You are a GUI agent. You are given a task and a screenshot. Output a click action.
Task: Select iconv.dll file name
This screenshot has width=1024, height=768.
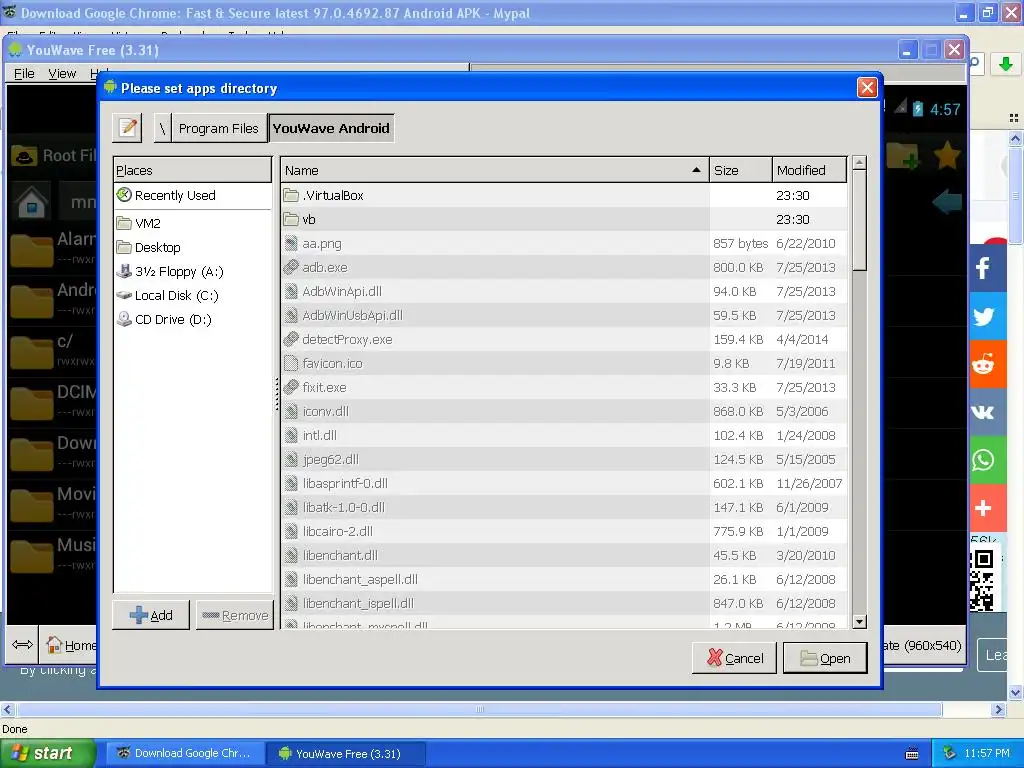326,411
